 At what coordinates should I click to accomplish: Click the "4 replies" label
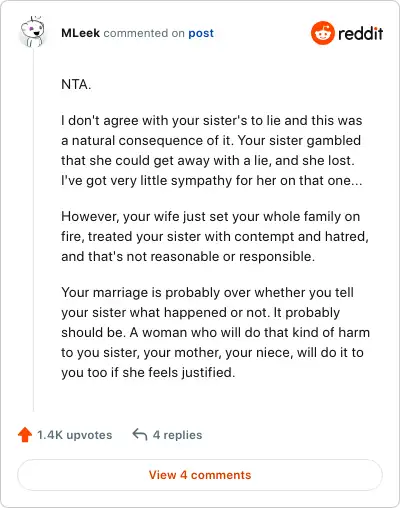tap(177, 435)
